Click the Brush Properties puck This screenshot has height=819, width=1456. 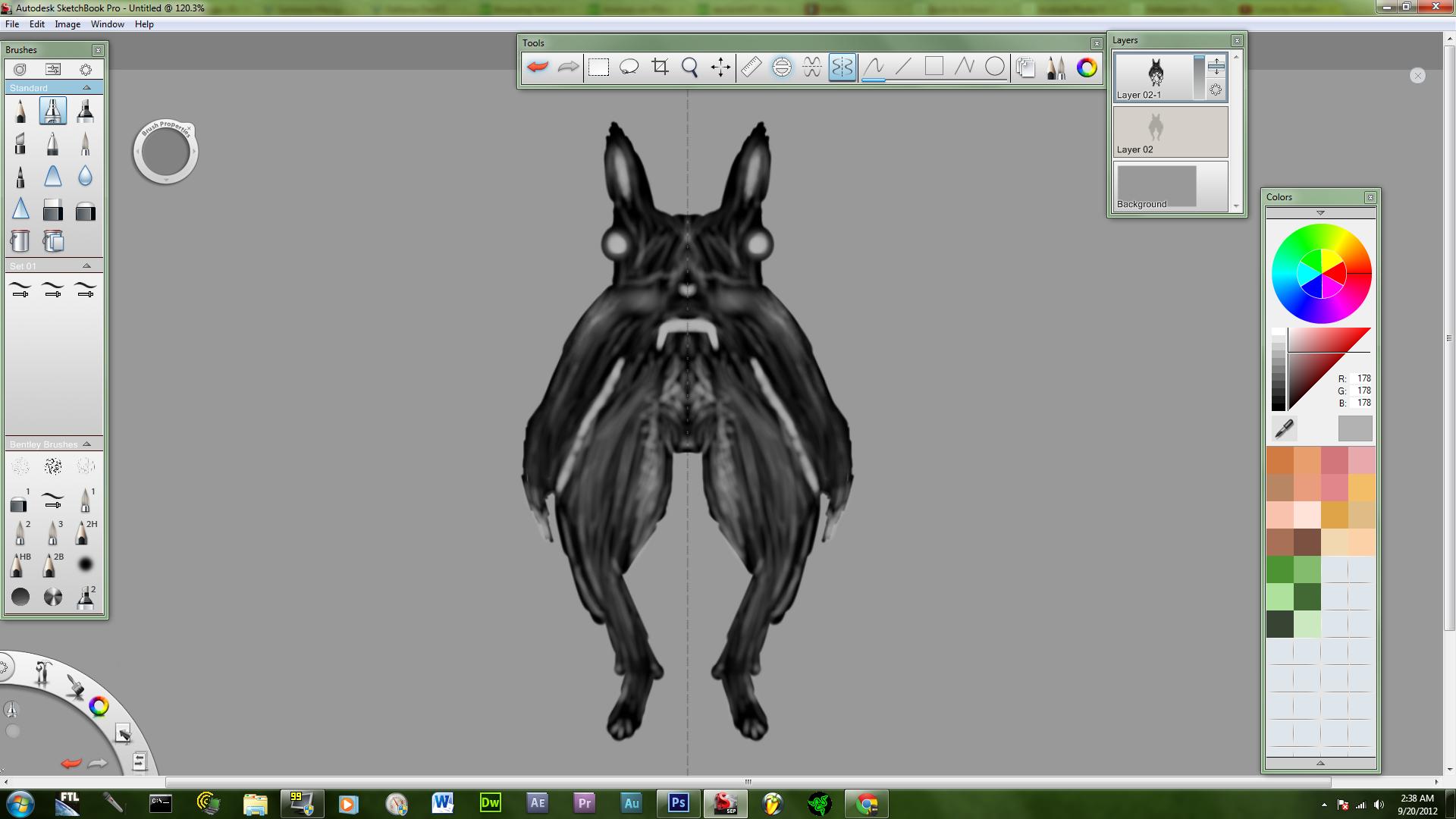(x=165, y=152)
